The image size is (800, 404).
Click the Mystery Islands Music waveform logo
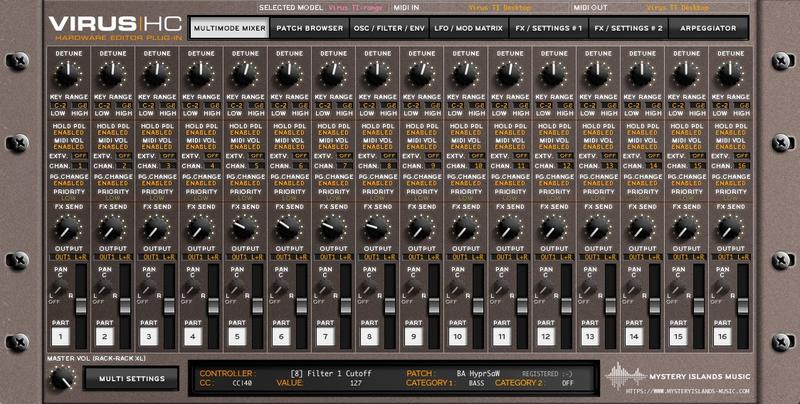click(626, 376)
